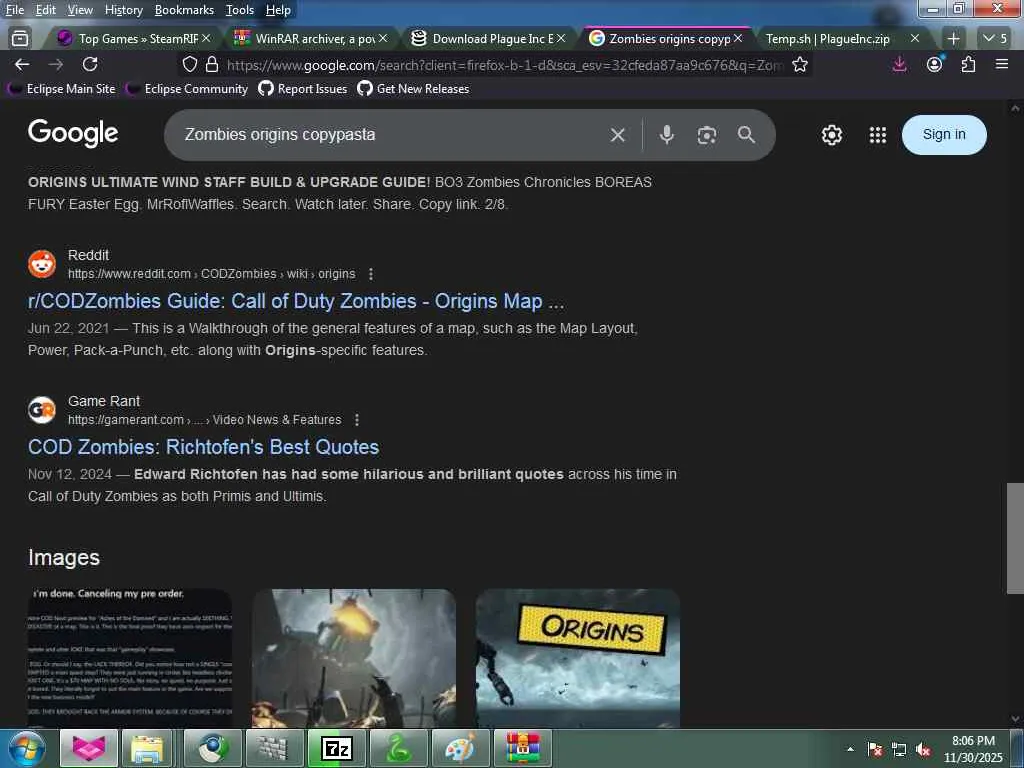Image resolution: width=1024 pixels, height=768 pixels.
Task: Open 7-Zip from the taskbar
Action: 337,748
